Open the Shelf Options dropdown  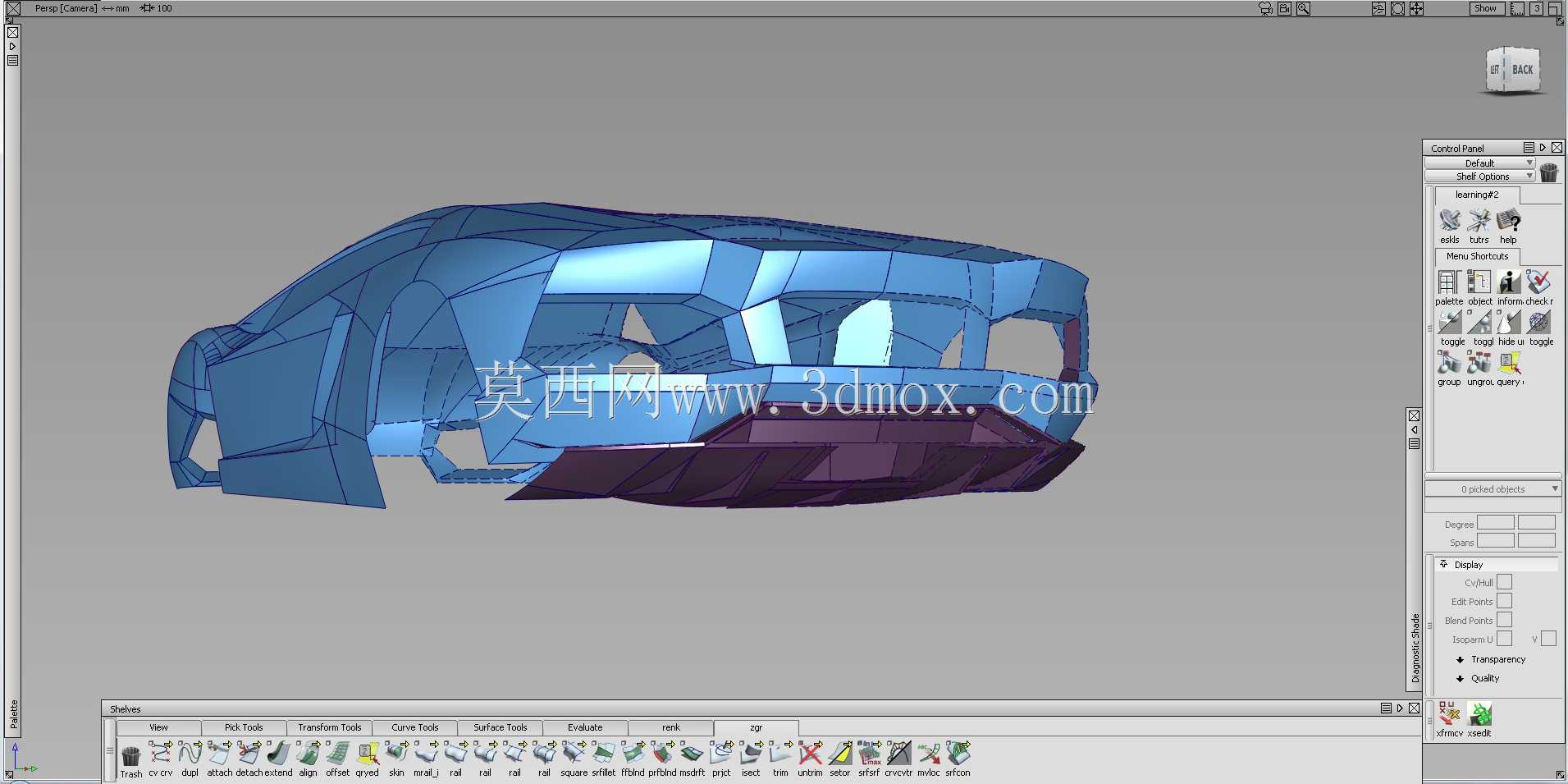pyautogui.click(x=1479, y=177)
